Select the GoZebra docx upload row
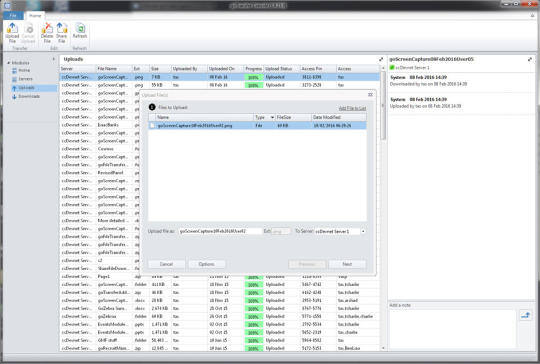 pyautogui.click(x=220, y=309)
